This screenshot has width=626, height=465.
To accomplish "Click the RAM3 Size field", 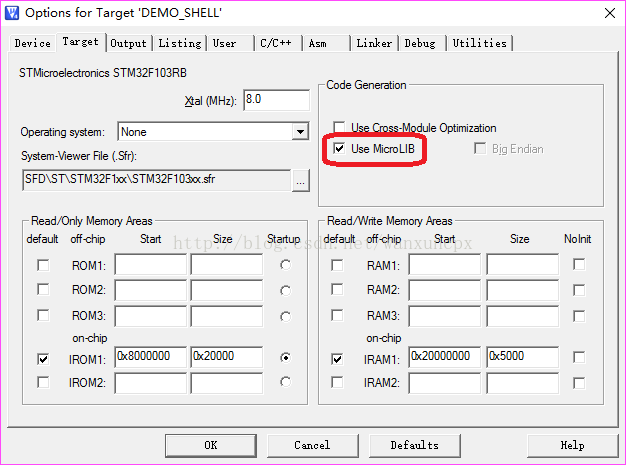I will pyautogui.click(x=523, y=316).
